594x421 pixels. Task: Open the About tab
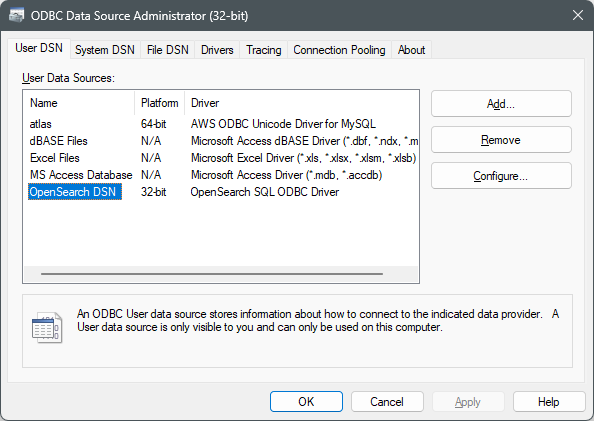tap(411, 50)
